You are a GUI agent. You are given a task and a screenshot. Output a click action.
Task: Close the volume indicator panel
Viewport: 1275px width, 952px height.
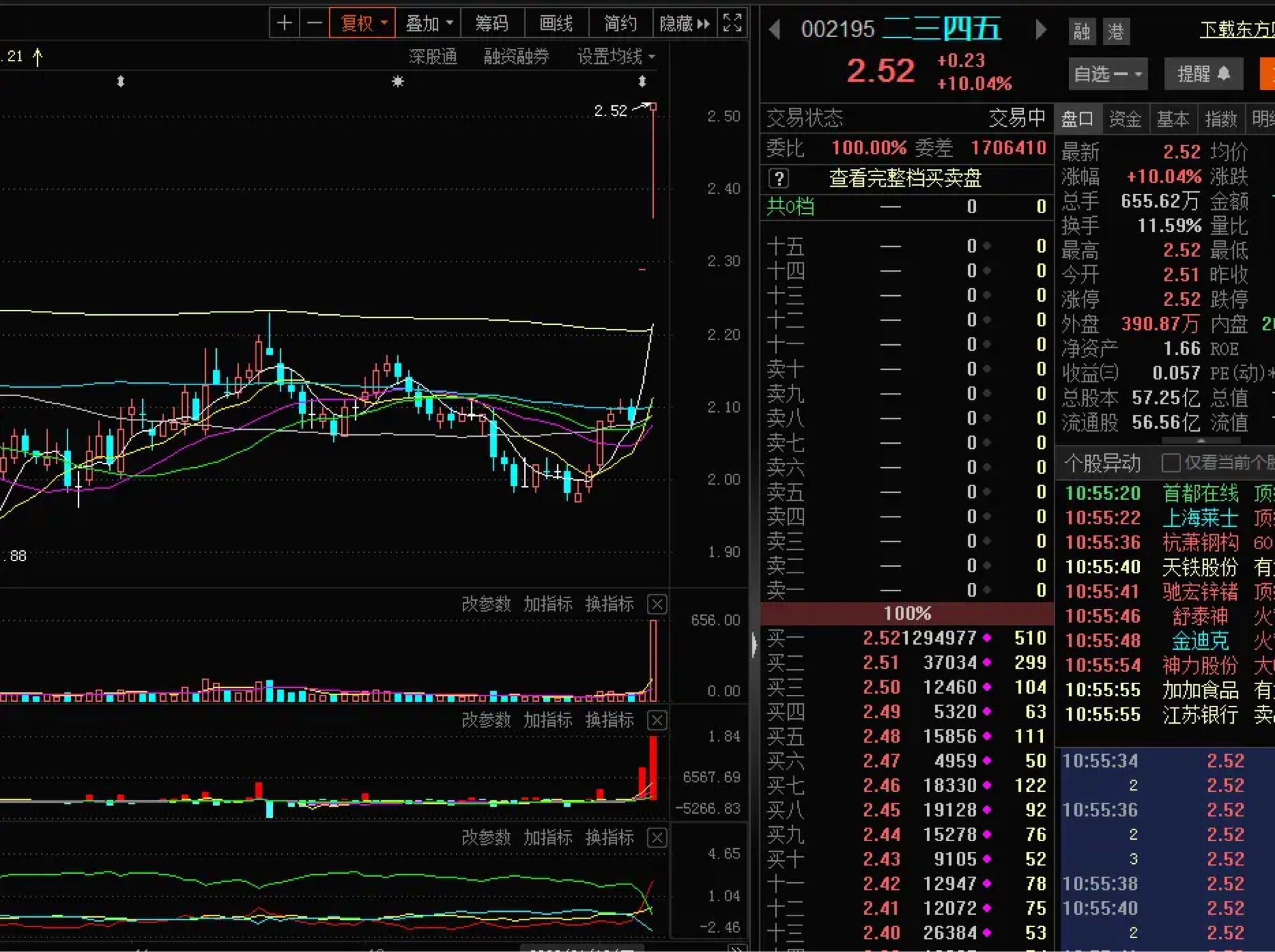click(657, 604)
